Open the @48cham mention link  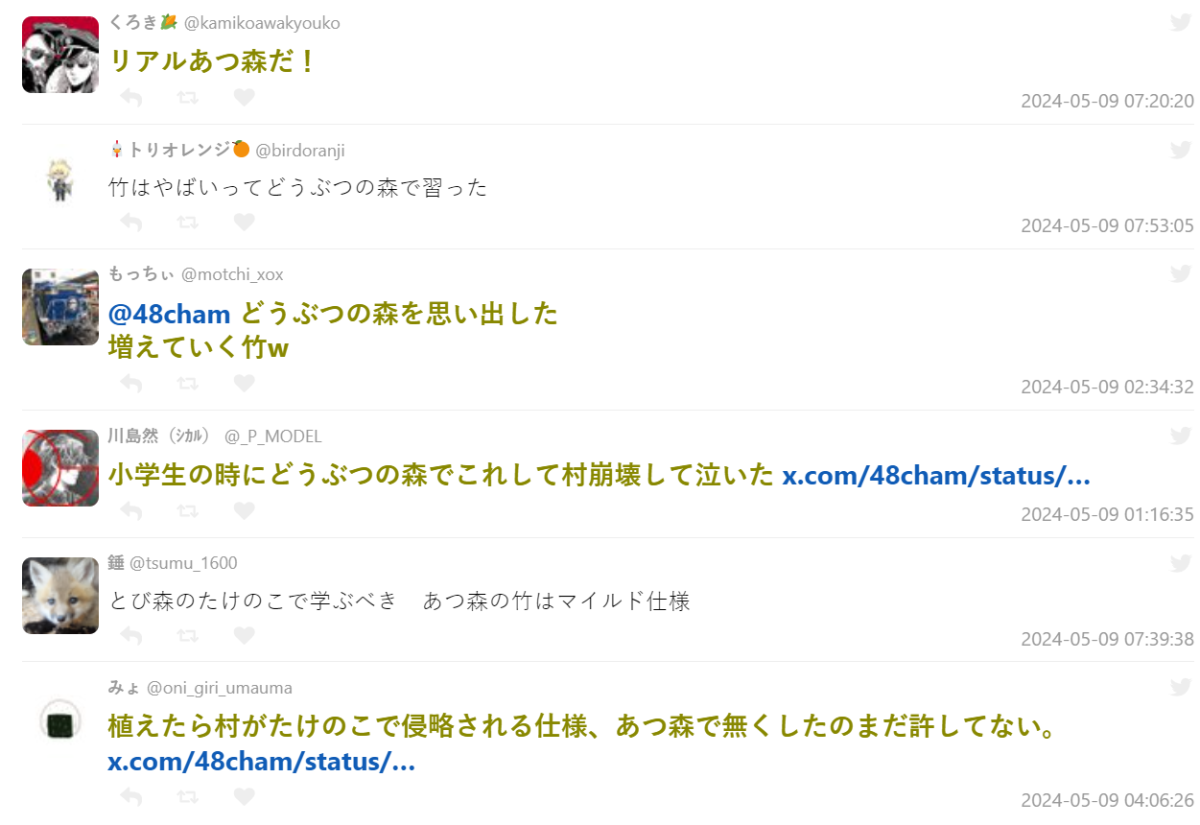pyautogui.click(x=170, y=314)
